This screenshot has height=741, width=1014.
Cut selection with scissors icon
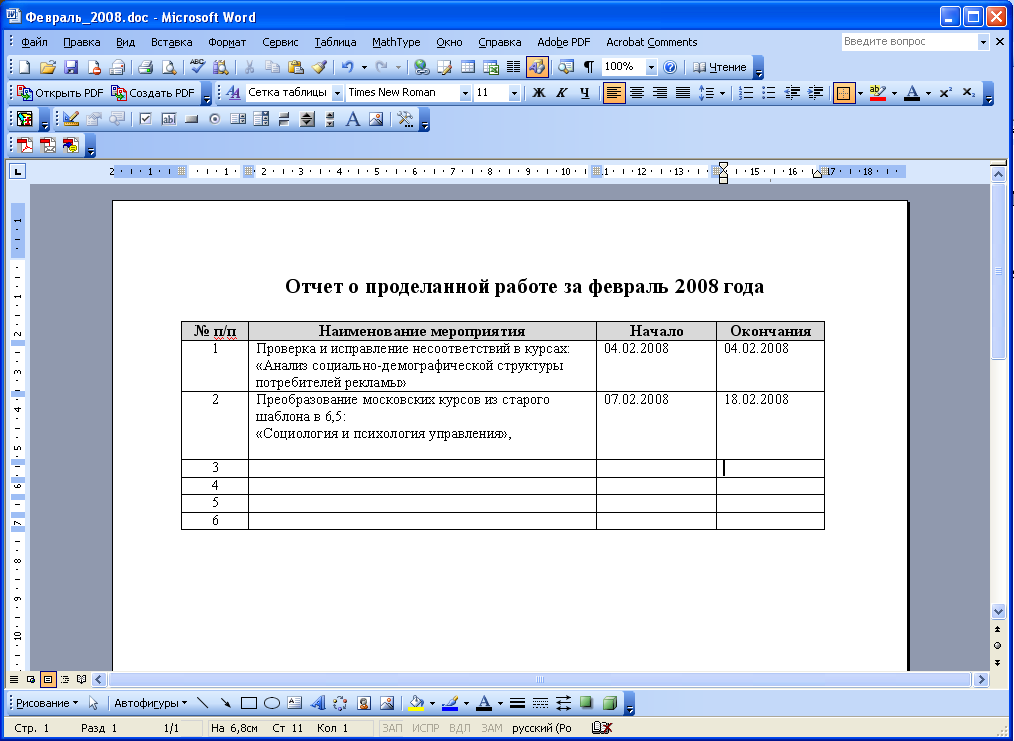click(249, 67)
